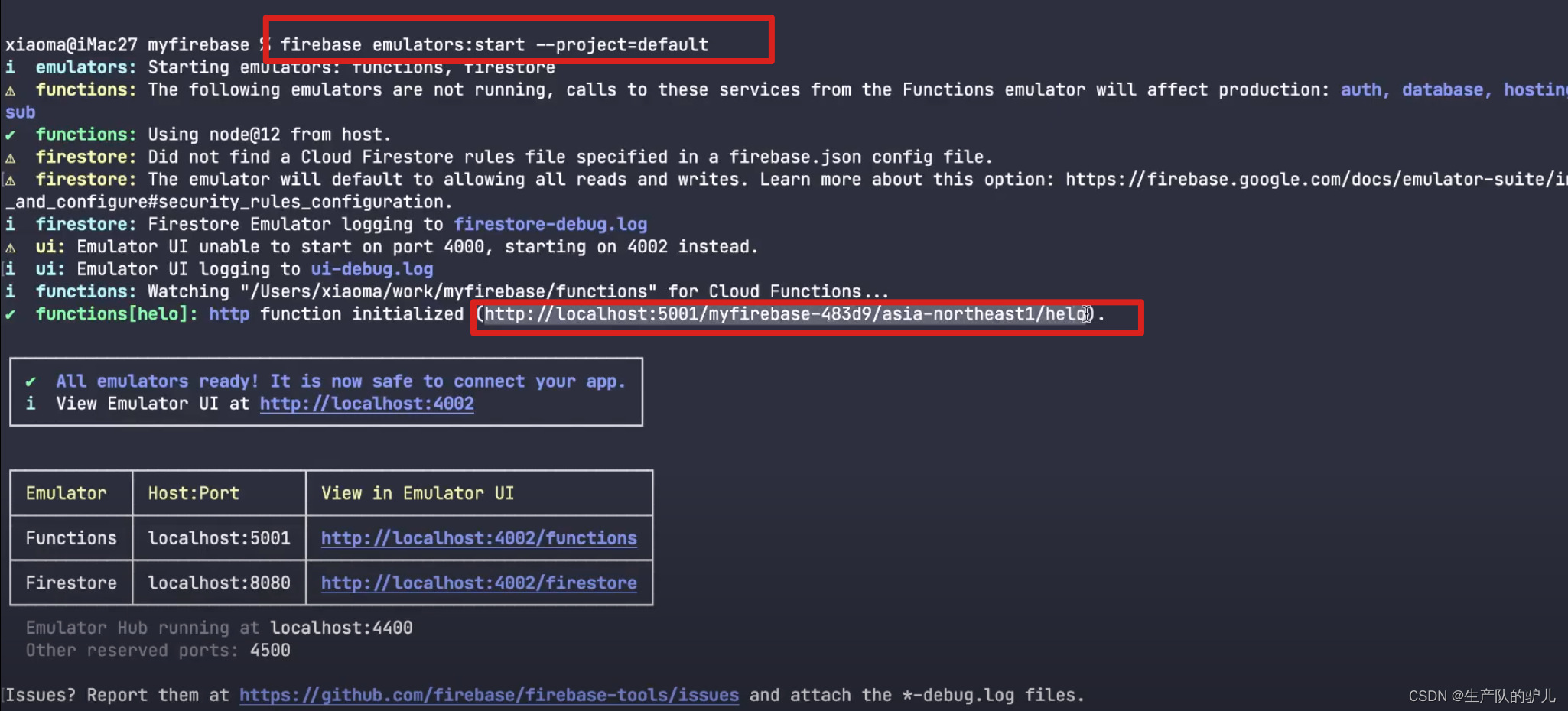Click the "View in Emulator UI" column header
The image size is (1568, 711).
click(x=418, y=493)
